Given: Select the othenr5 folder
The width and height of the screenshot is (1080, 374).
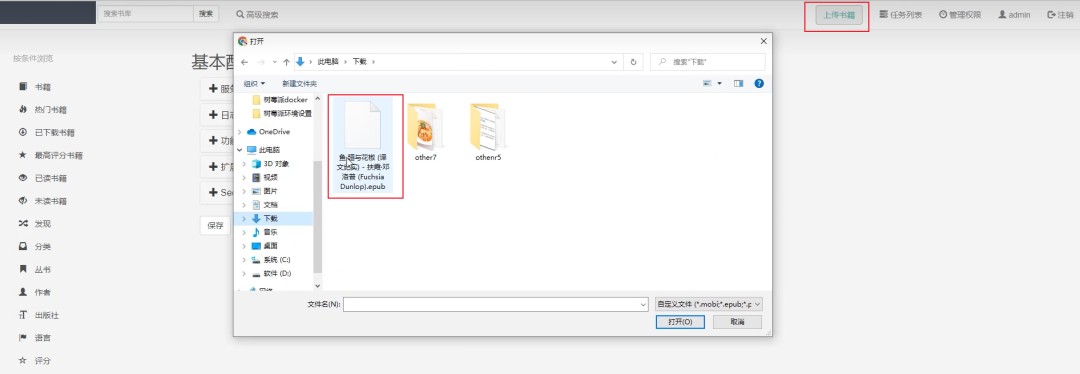Looking at the screenshot, I should [488, 132].
